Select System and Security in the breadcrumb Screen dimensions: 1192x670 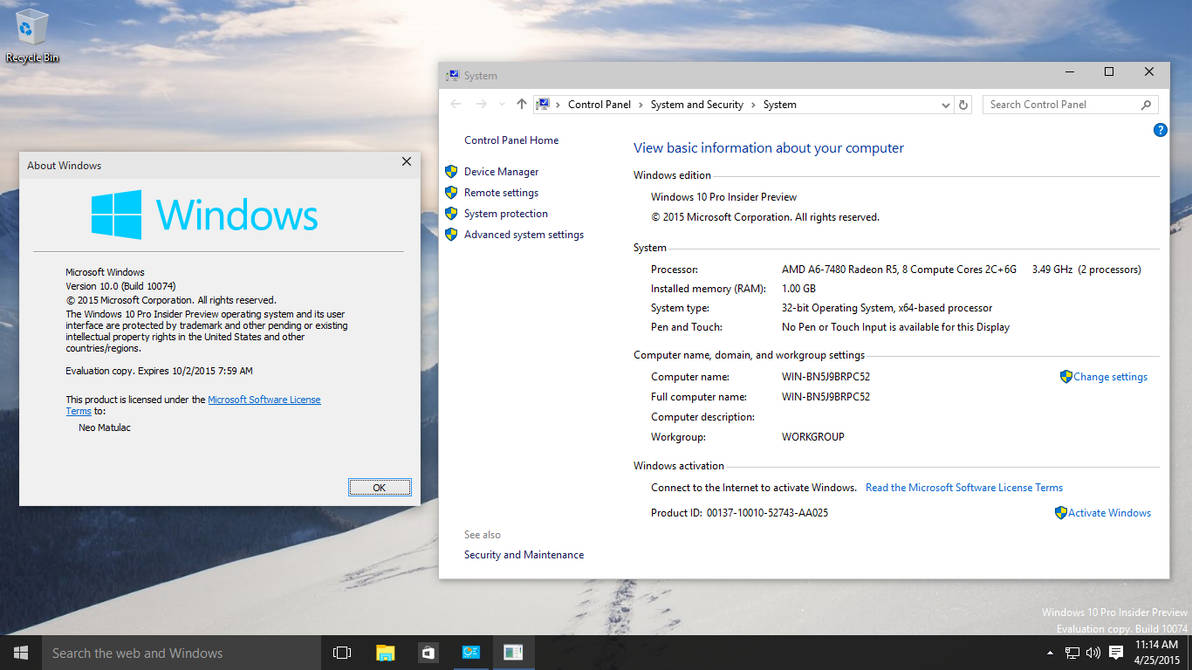[696, 104]
